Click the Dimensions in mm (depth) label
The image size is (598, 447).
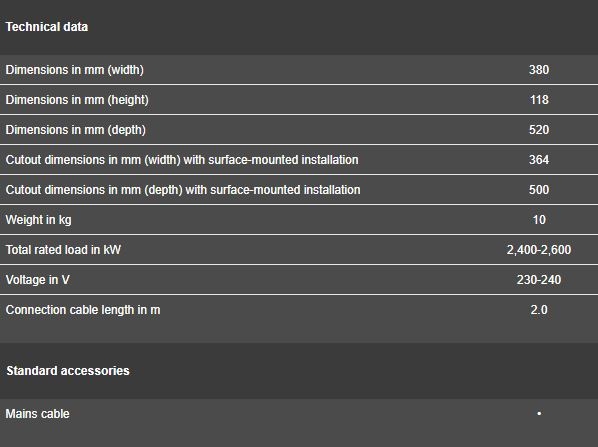coord(76,130)
